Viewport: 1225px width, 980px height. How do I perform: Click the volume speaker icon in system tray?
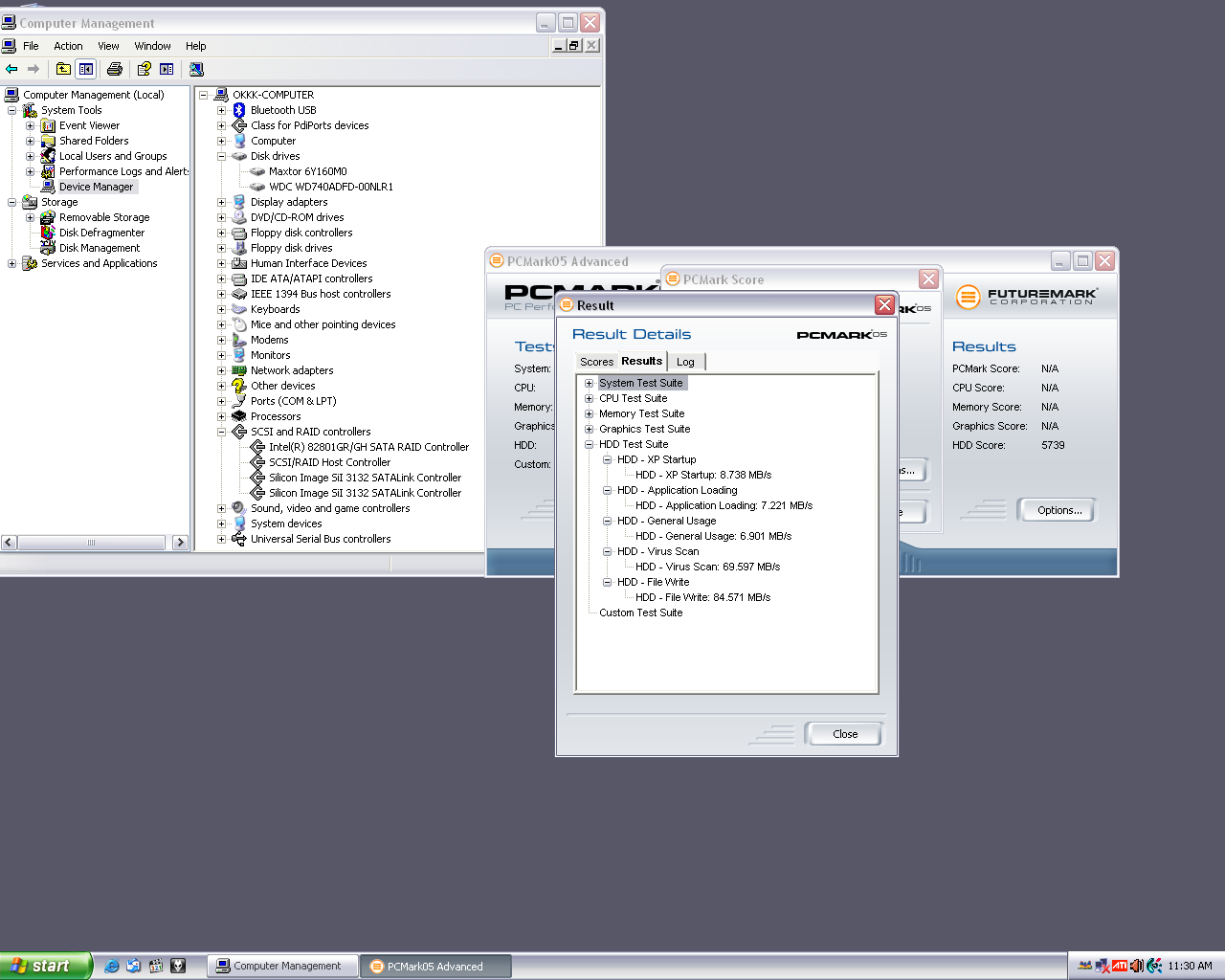tap(1136, 966)
